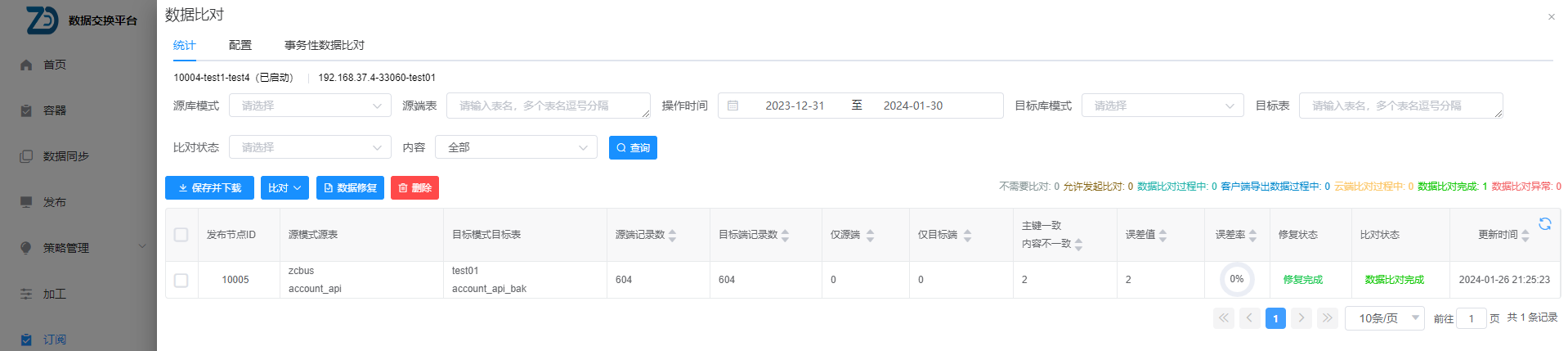Switch to the 配置 tab

[x=240, y=45]
